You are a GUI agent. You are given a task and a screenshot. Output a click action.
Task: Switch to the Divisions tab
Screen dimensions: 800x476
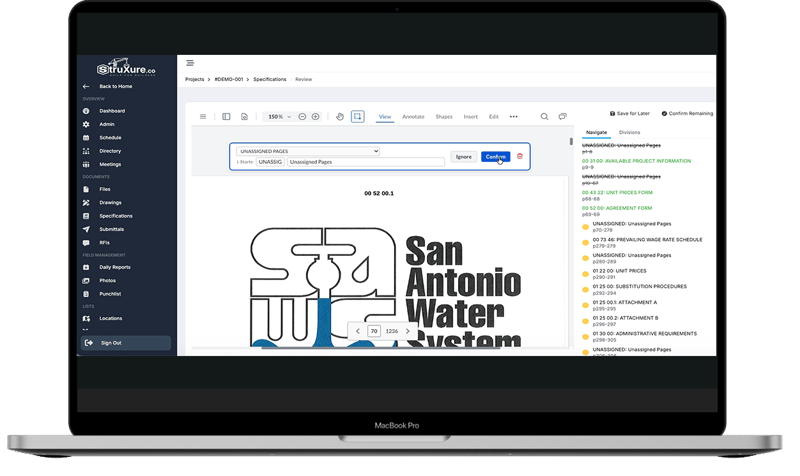point(630,132)
